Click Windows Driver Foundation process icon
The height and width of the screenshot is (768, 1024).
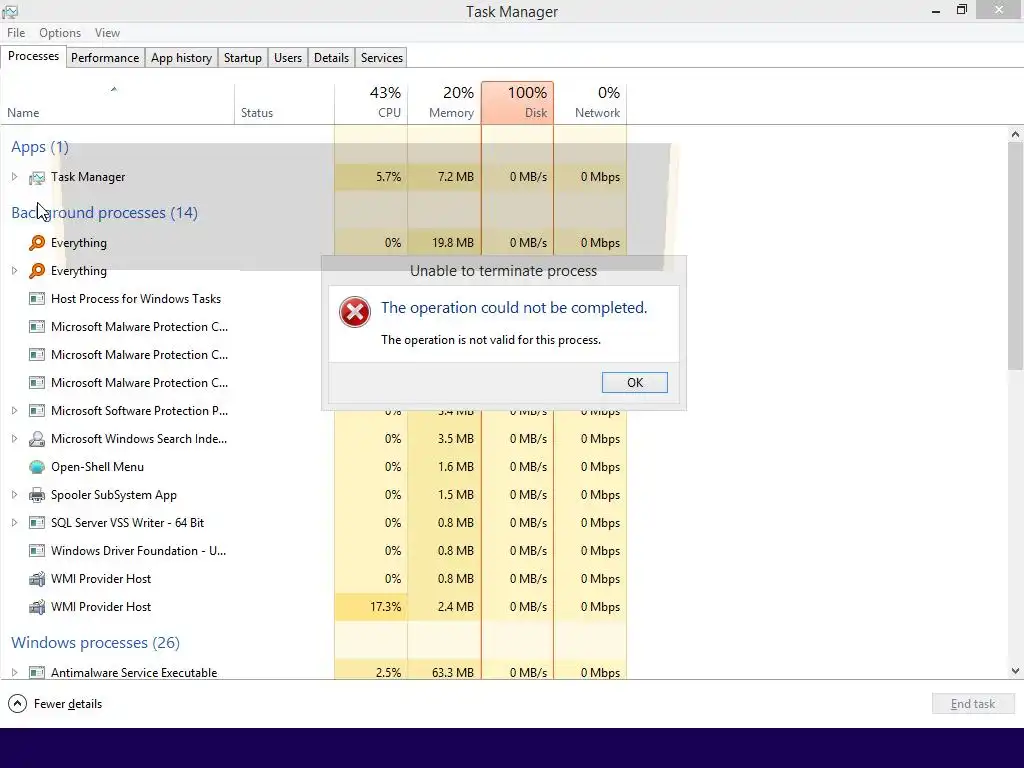click(x=37, y=551)
